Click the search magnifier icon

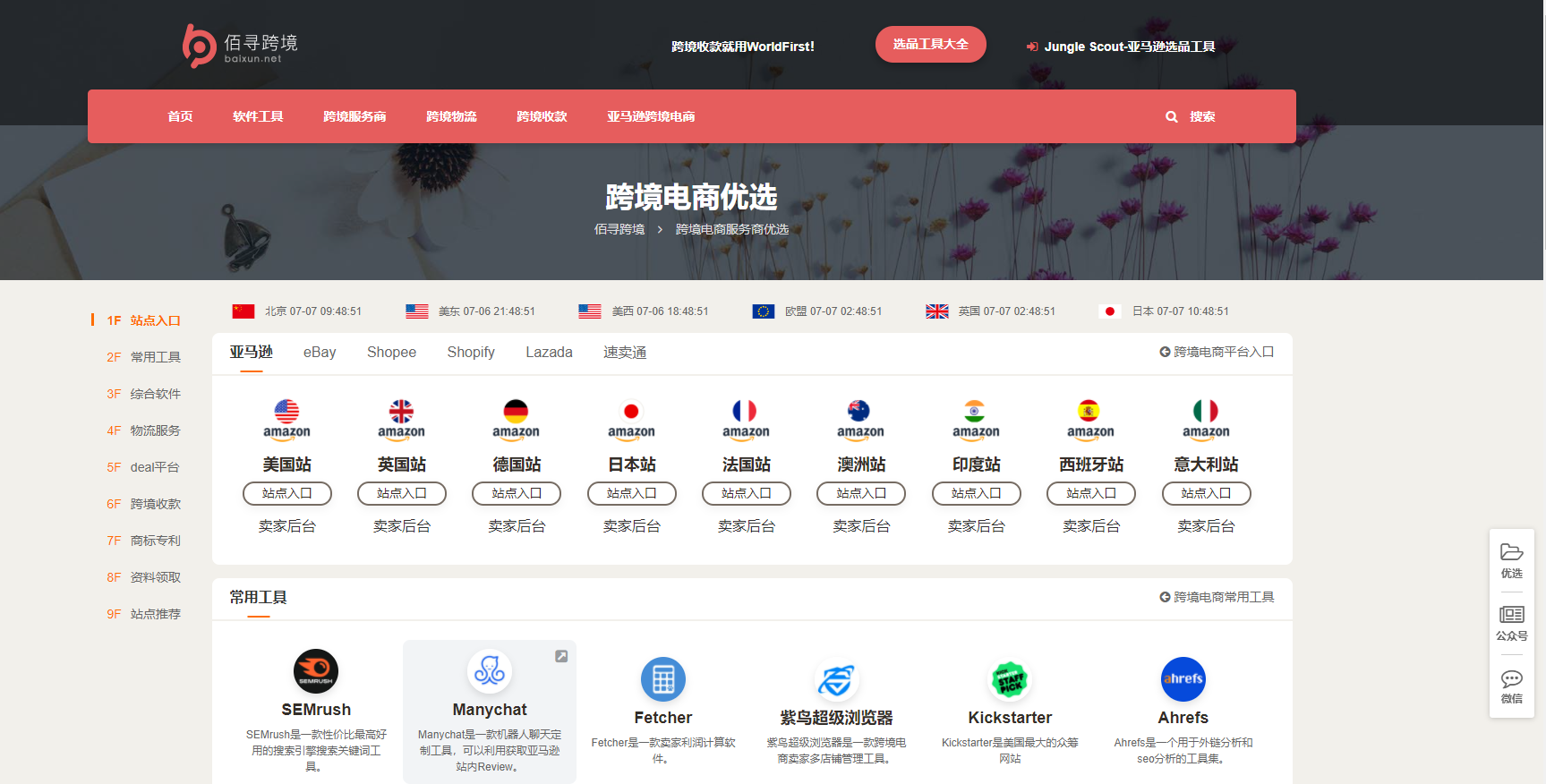click(x=1172, y=116)
